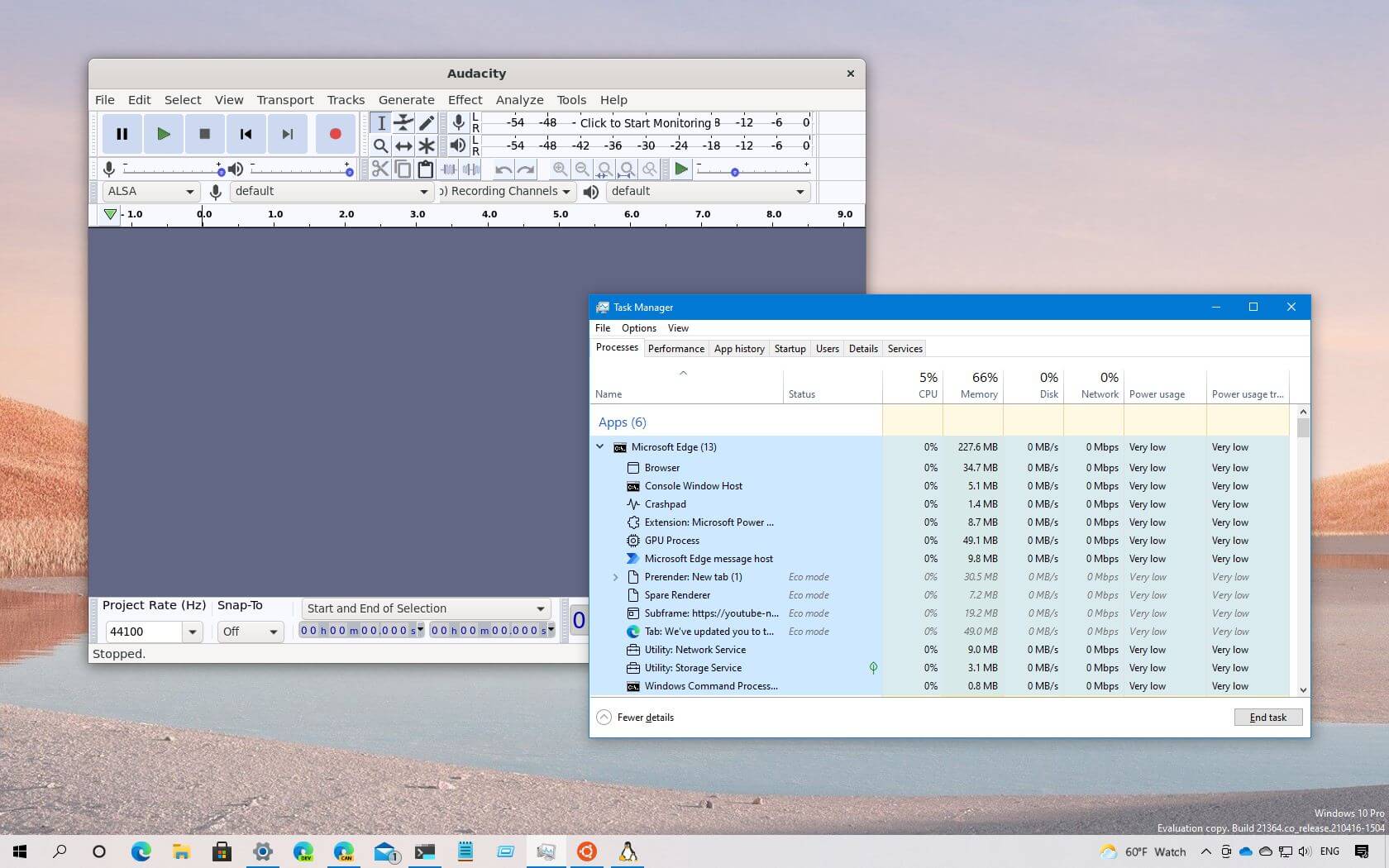Image resolution: width=1389 pixels, height=868 pixels.
Task: Select the Time Shift tool
Action: 403,145
